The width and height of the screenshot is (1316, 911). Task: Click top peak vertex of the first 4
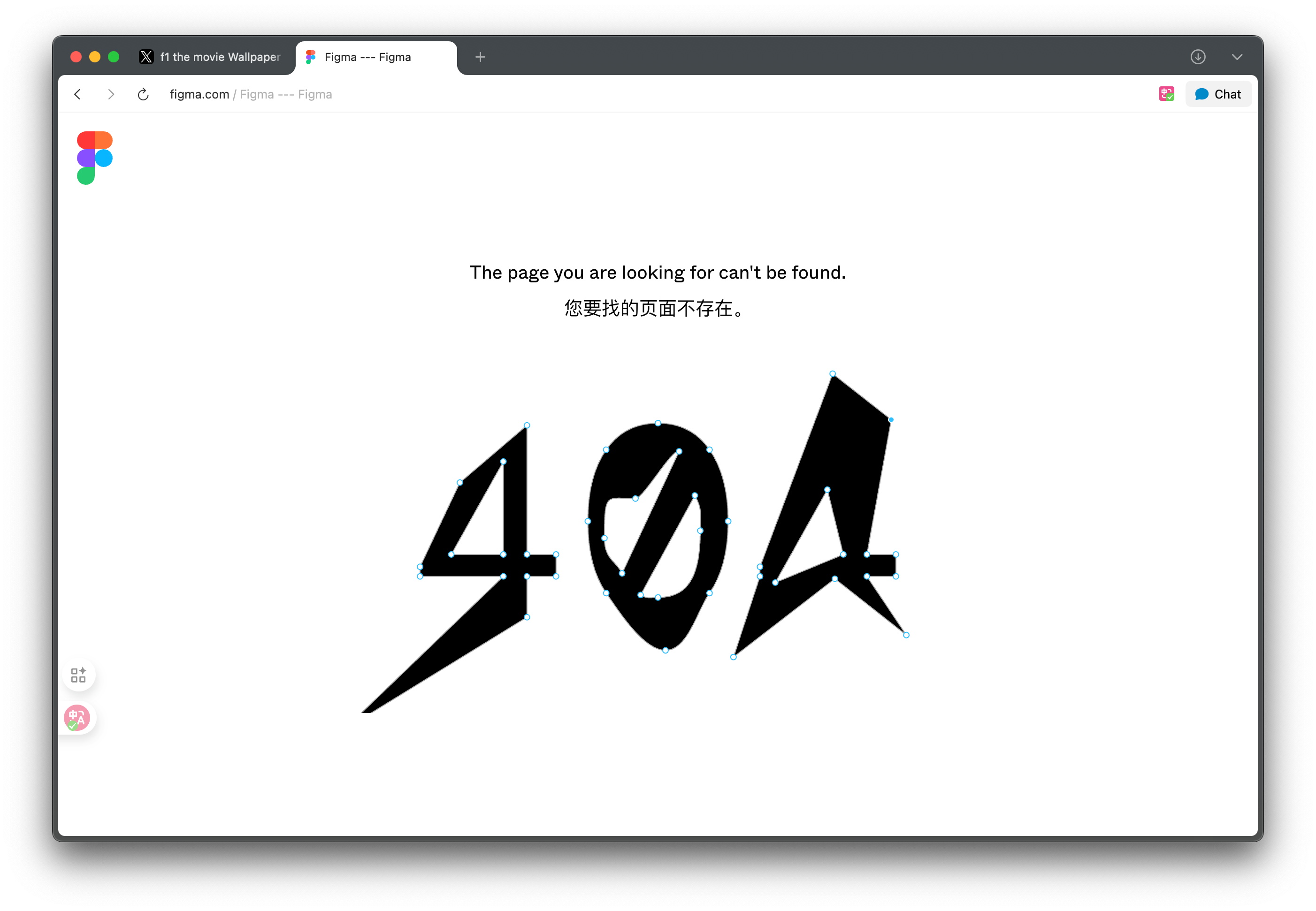pos(527,425)
